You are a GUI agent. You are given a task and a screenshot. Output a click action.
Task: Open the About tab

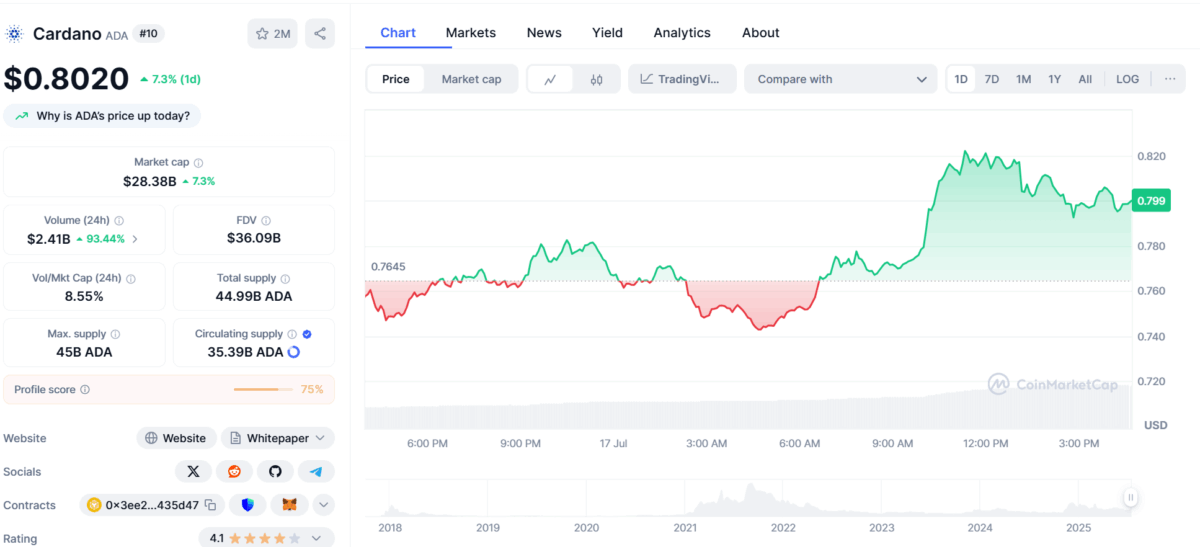pos(761,33)
